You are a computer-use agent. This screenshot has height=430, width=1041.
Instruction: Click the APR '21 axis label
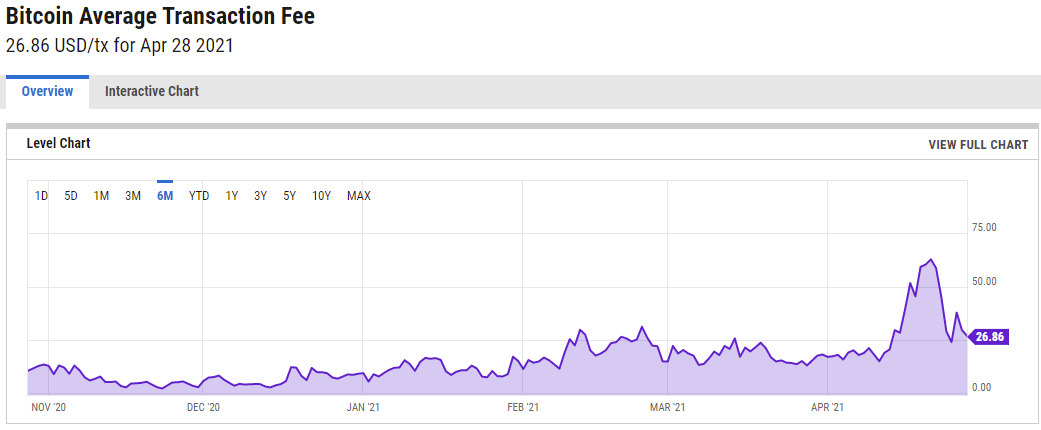pos(827,407)
